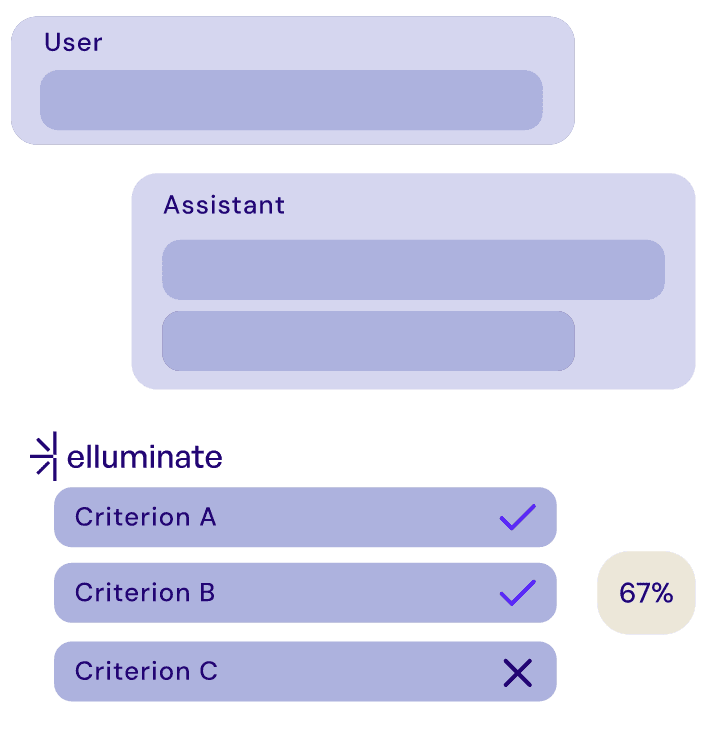This screenshot has width=718, height=730.
Task: Click the X icon on Criterion C
Action: coord(517,673)
